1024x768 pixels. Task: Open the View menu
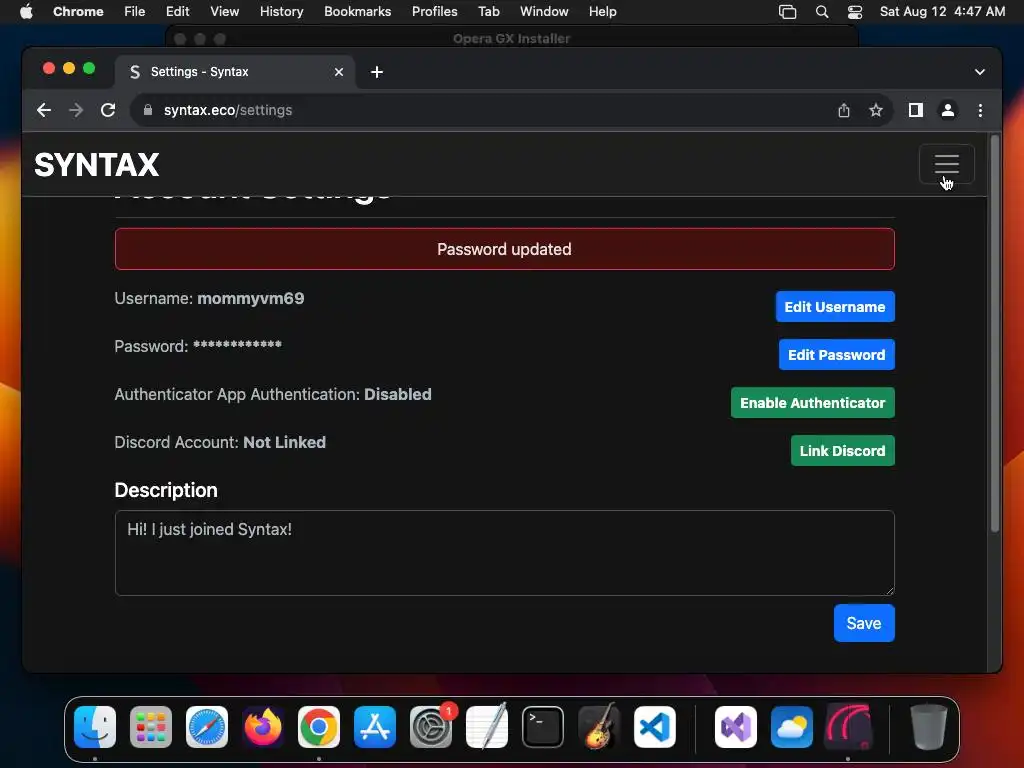click(224, 12)
